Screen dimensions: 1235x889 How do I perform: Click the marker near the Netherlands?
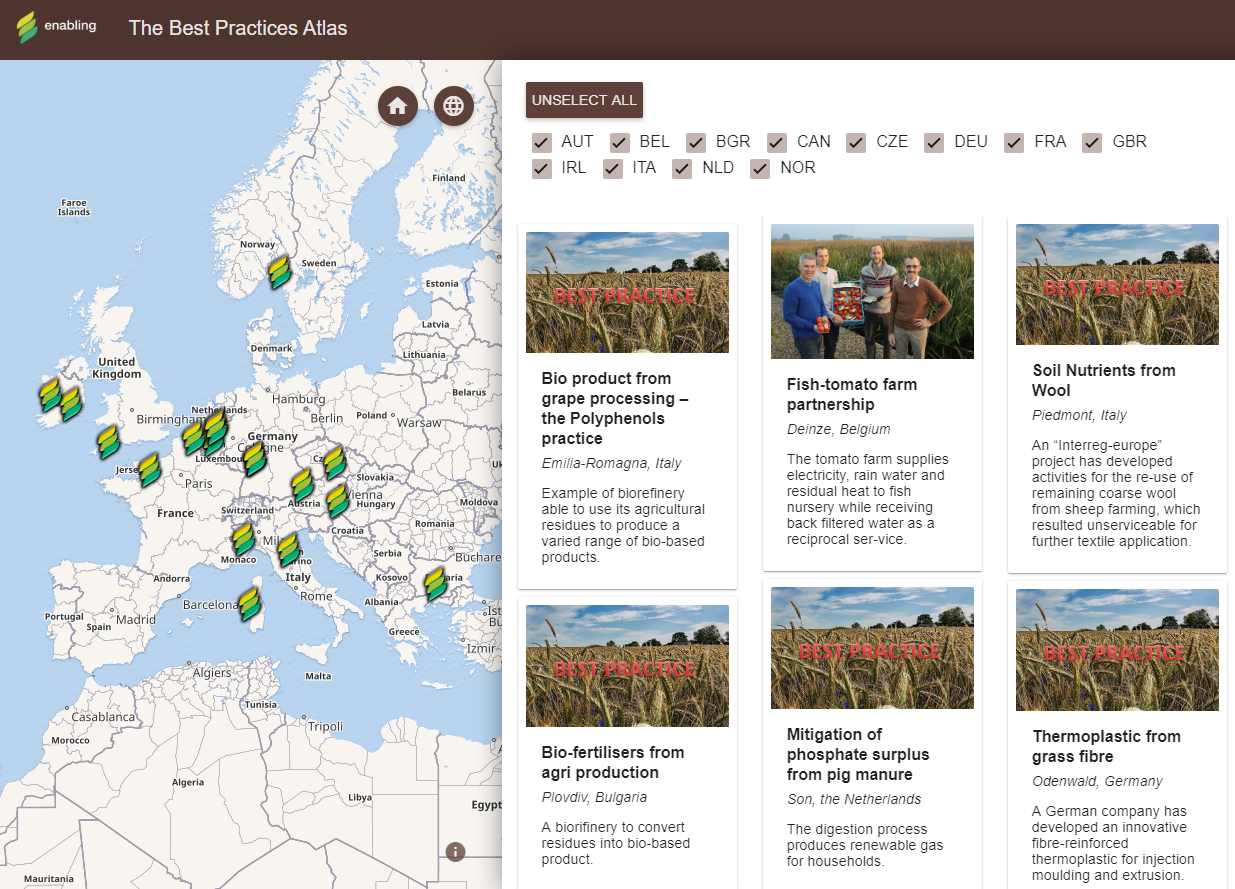(x=215, y=430)
